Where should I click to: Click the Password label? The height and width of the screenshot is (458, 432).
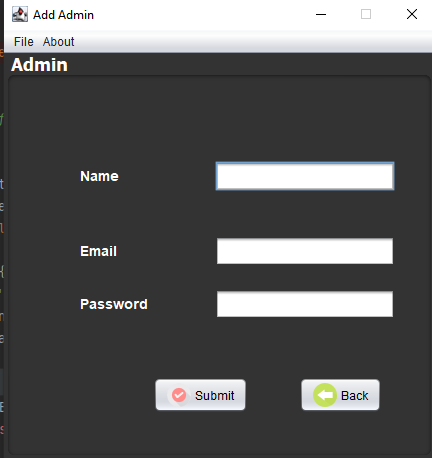(114, 304)
